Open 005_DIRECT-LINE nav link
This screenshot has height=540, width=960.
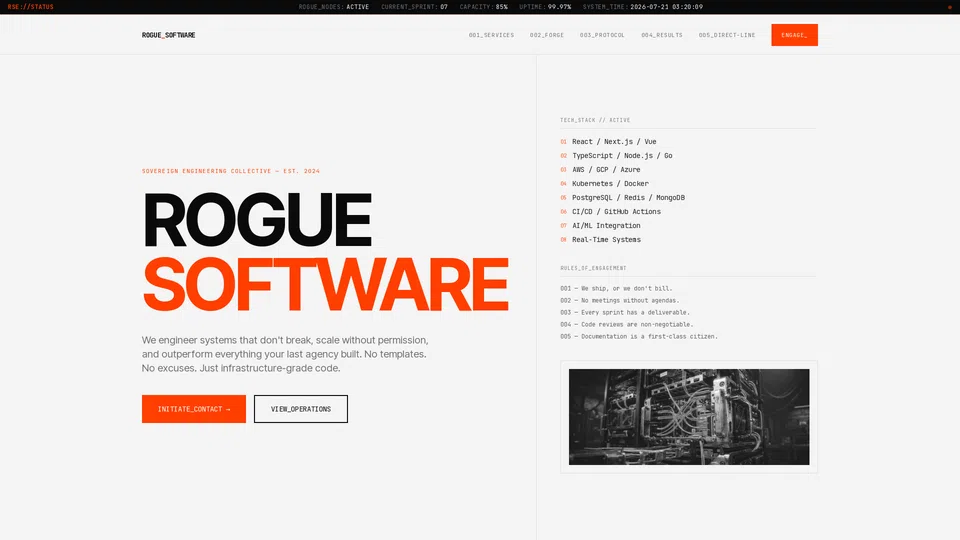(727, 35)
